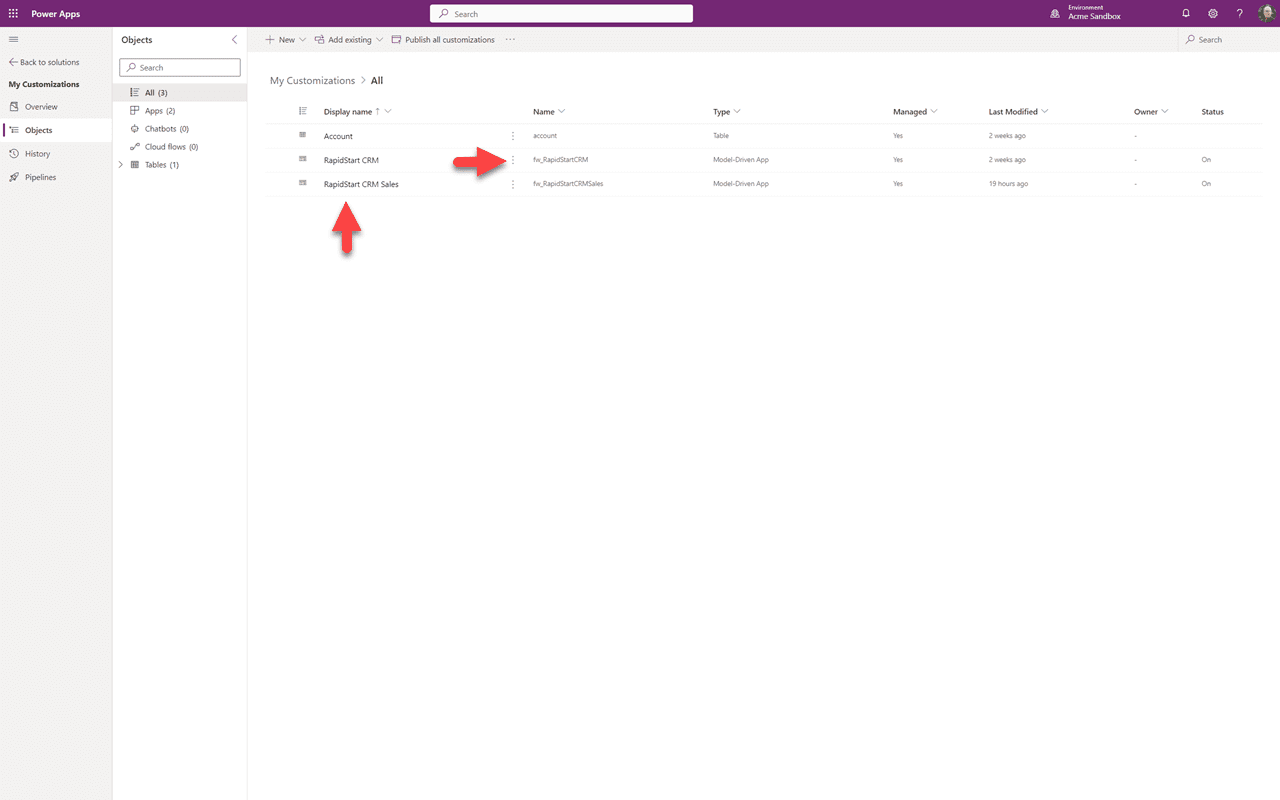1280x800 pixels.
Task: Select the RapidStart CRM row
Action: [x=350, y=159]
